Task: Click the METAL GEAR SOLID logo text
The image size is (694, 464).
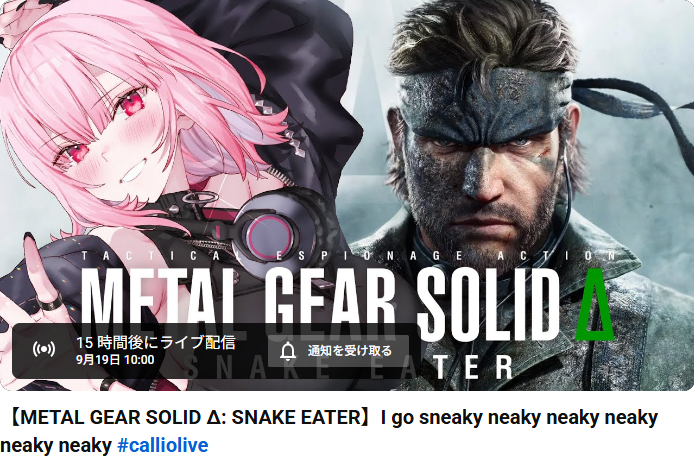Action: (320, 303)
